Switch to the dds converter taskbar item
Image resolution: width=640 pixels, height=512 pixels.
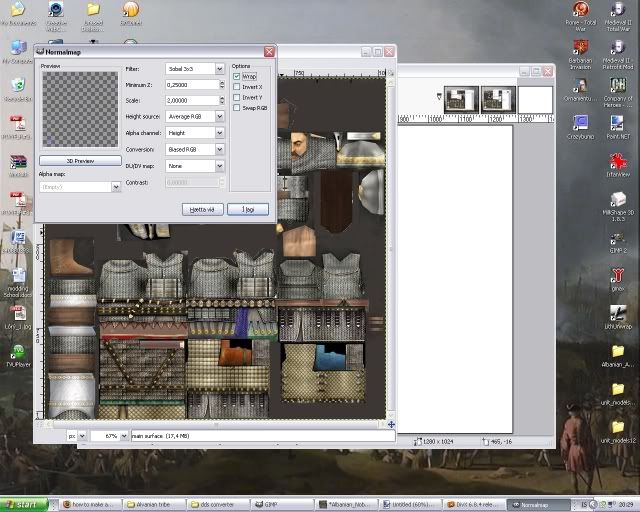tap(217, 505)
